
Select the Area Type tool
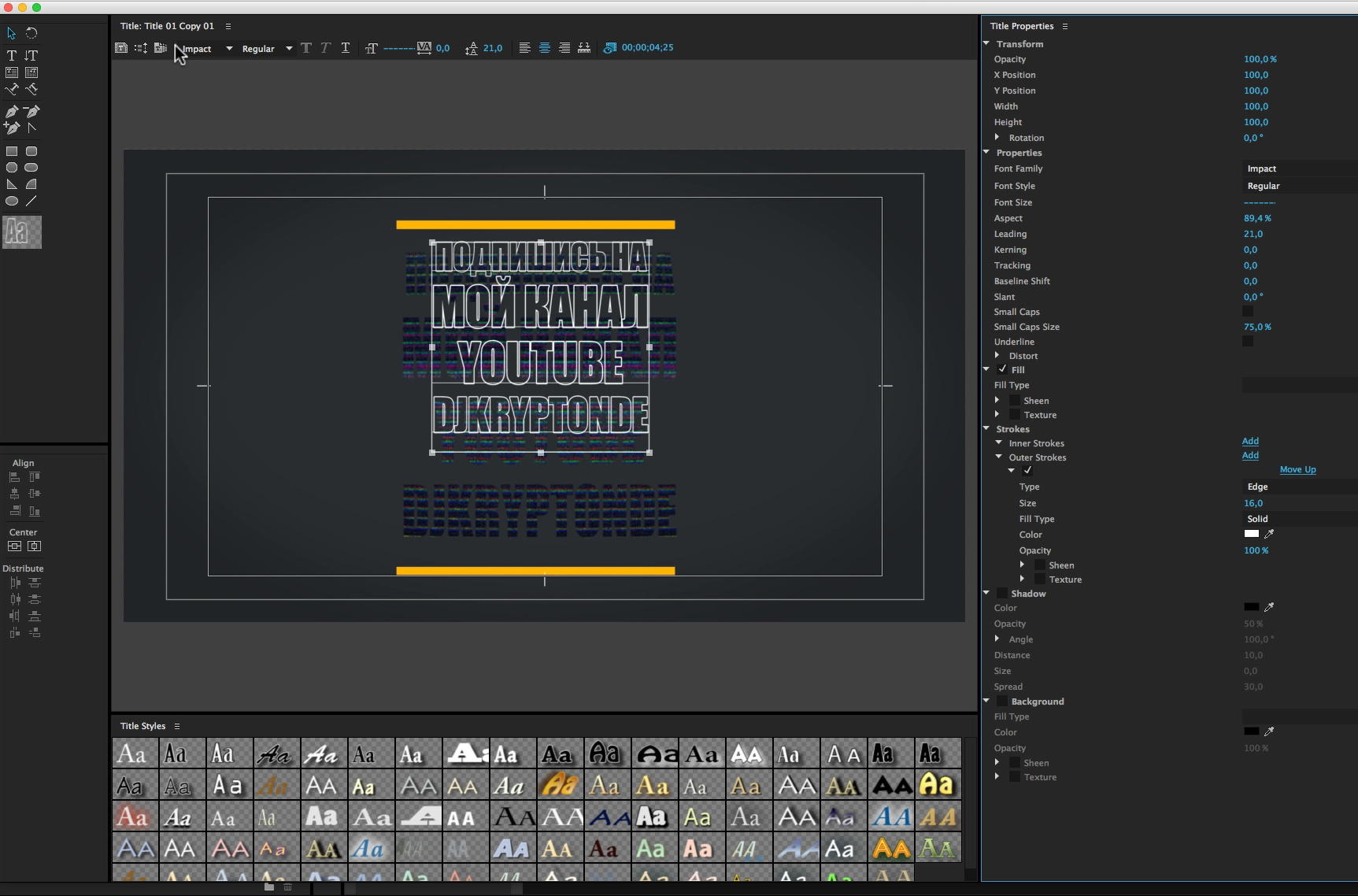pos(12,72)
